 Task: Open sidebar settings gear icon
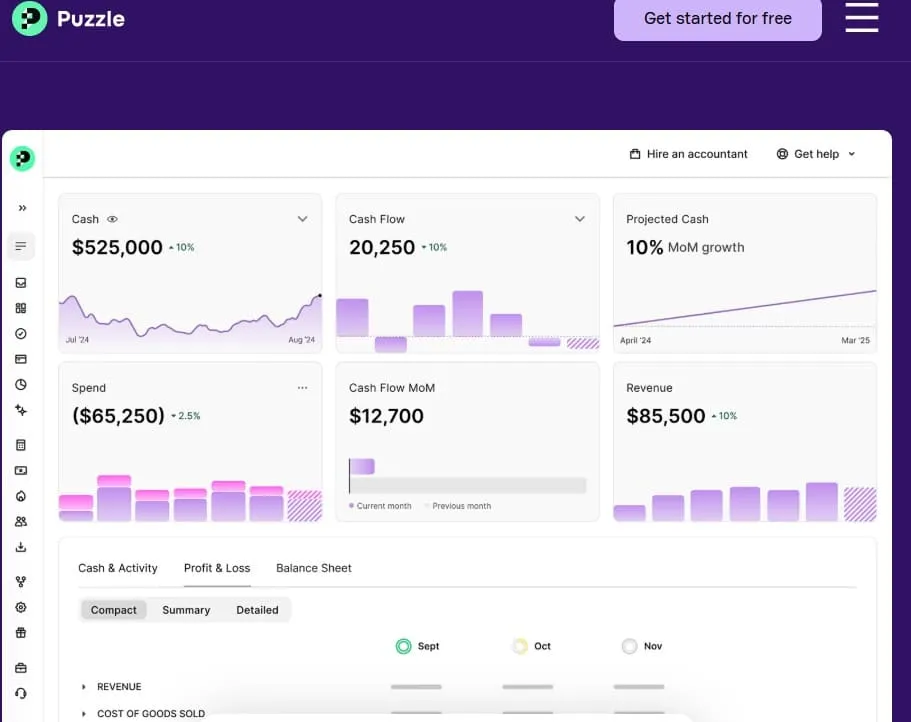pyautogui.click(x=21, y=606)
